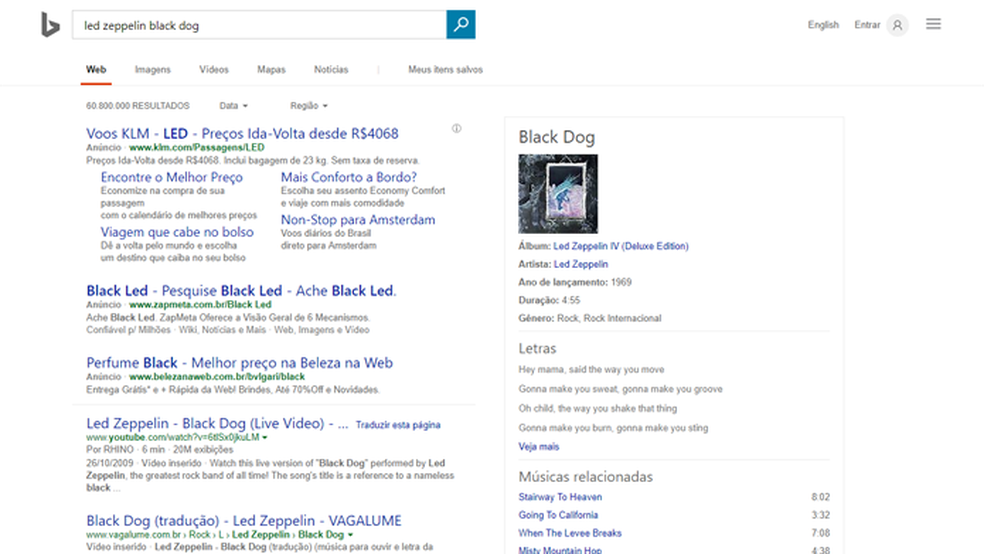Image resolution: width=984 pixels, height=554 pixels.
Task: Open 'Encontre o Melhor Preço' sublink
Action: [171, 178]
